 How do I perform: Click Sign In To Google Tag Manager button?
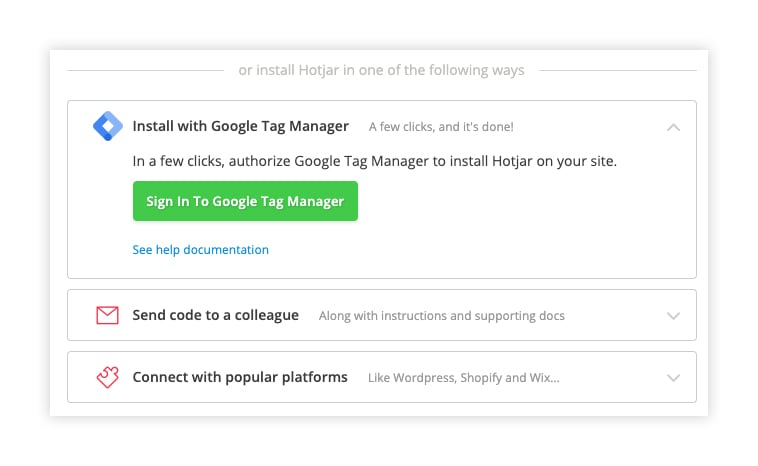[245, 201]
